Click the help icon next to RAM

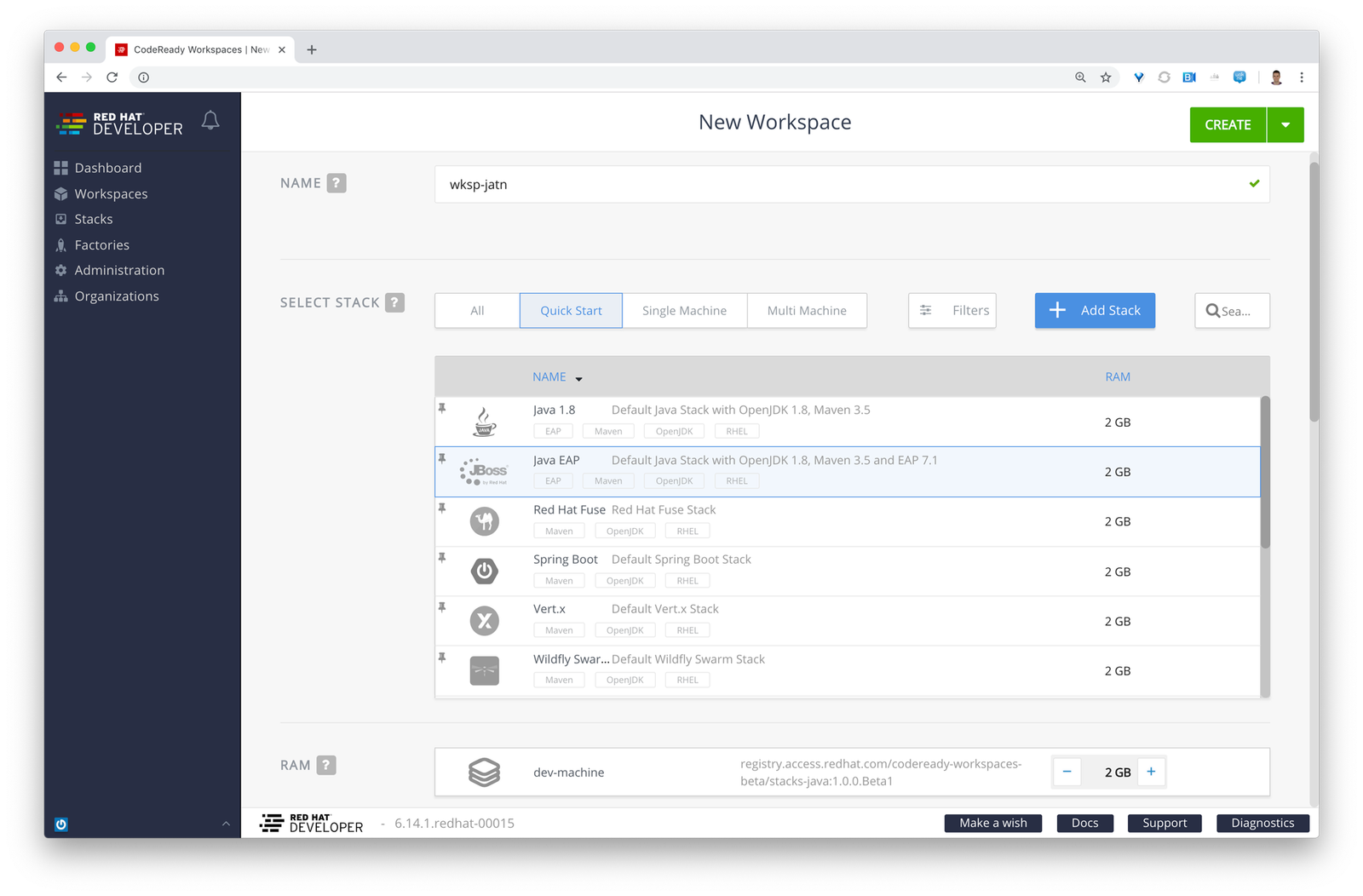326,765
